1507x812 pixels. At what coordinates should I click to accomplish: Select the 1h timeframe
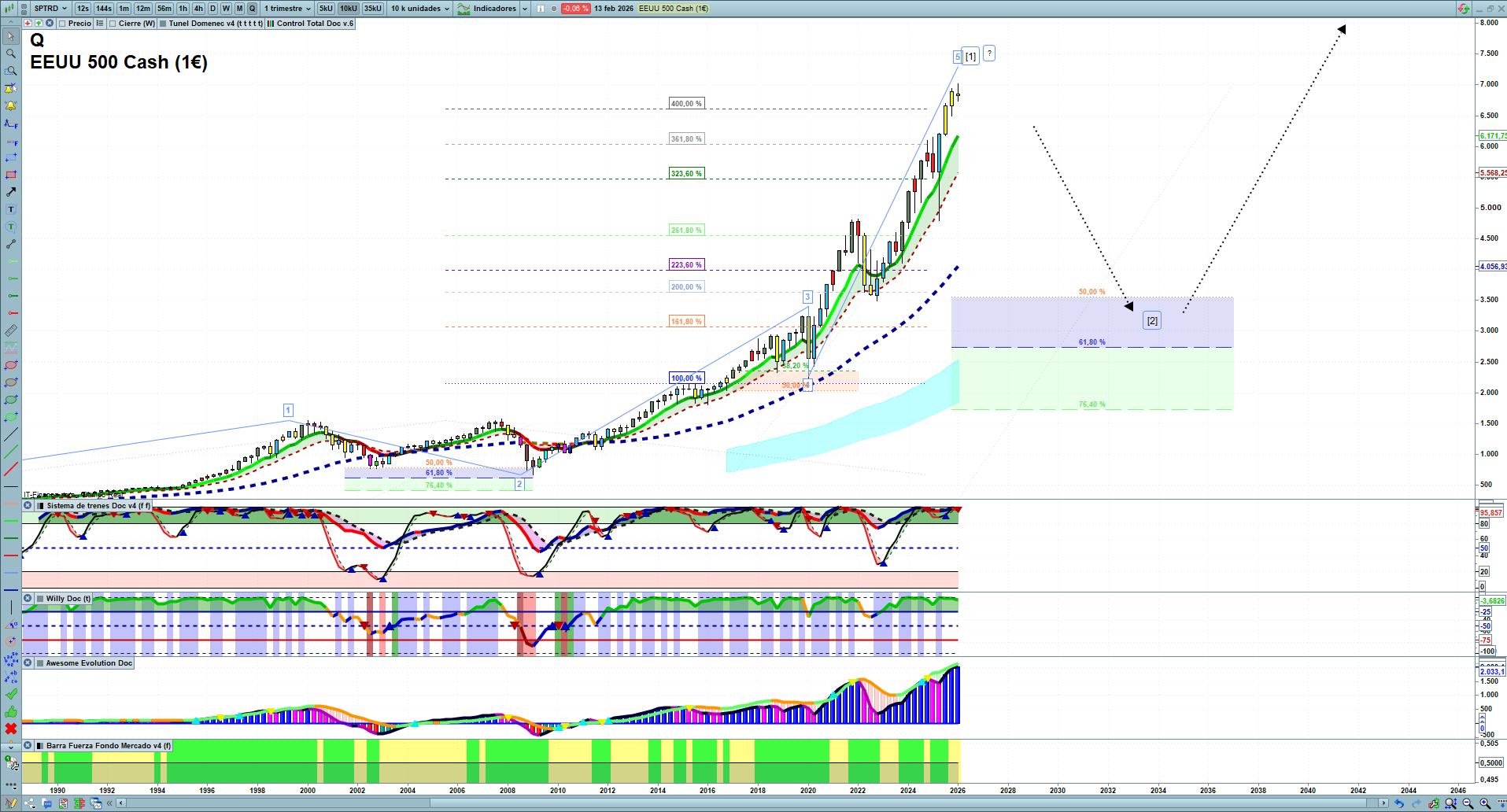pyautogui.click(x=183, y=9)
